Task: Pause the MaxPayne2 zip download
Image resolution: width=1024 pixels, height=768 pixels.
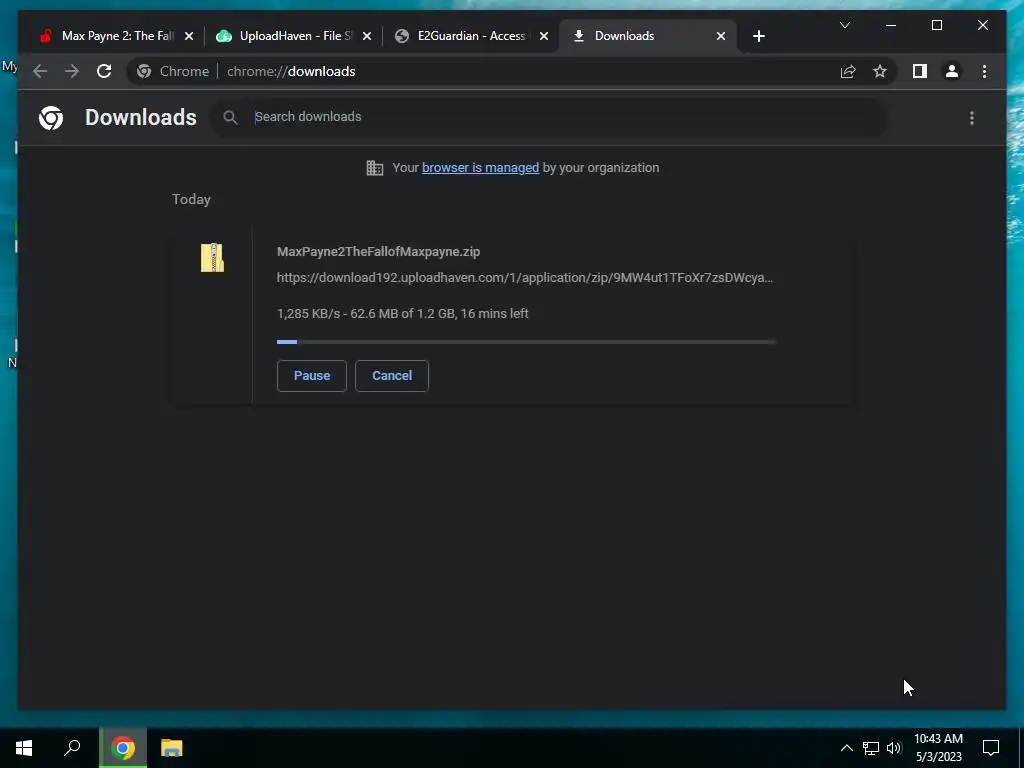Action: click(312, 376)
